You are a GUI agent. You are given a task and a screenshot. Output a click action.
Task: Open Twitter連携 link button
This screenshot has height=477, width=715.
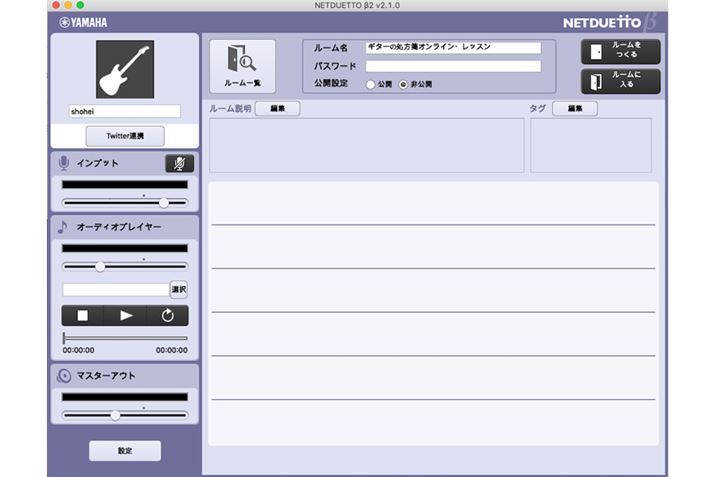tap(125, 136)
